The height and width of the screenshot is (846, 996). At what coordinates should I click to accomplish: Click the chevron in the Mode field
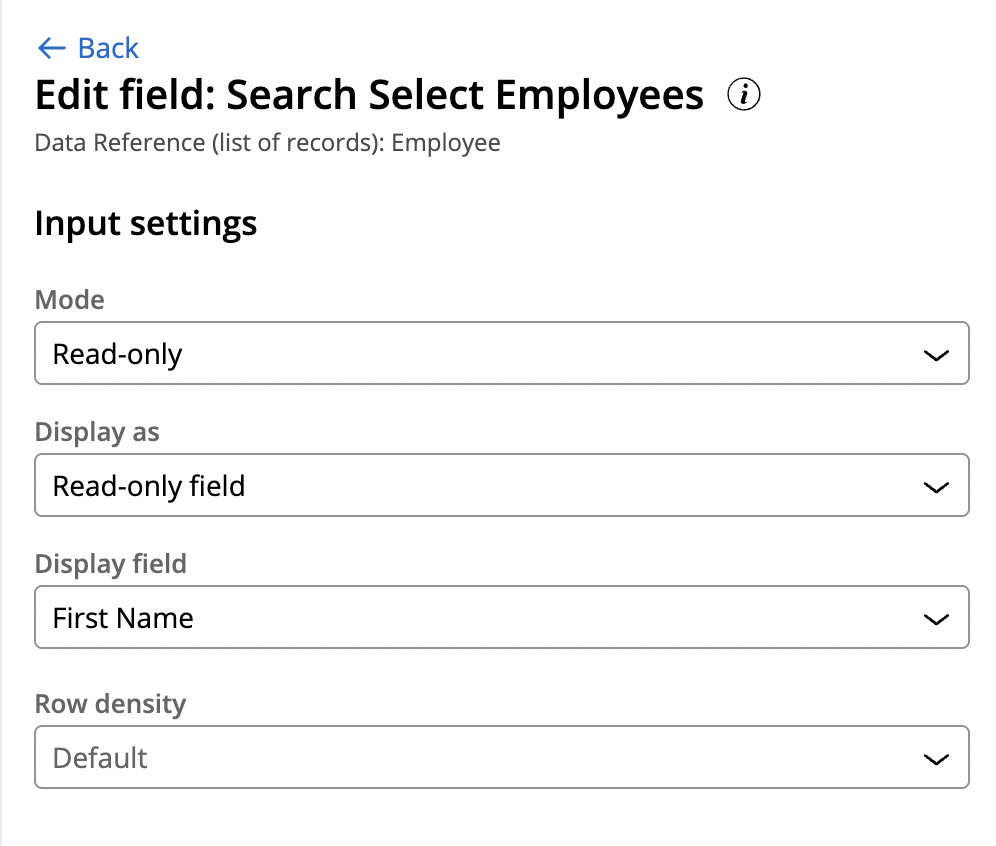point(936,354)
